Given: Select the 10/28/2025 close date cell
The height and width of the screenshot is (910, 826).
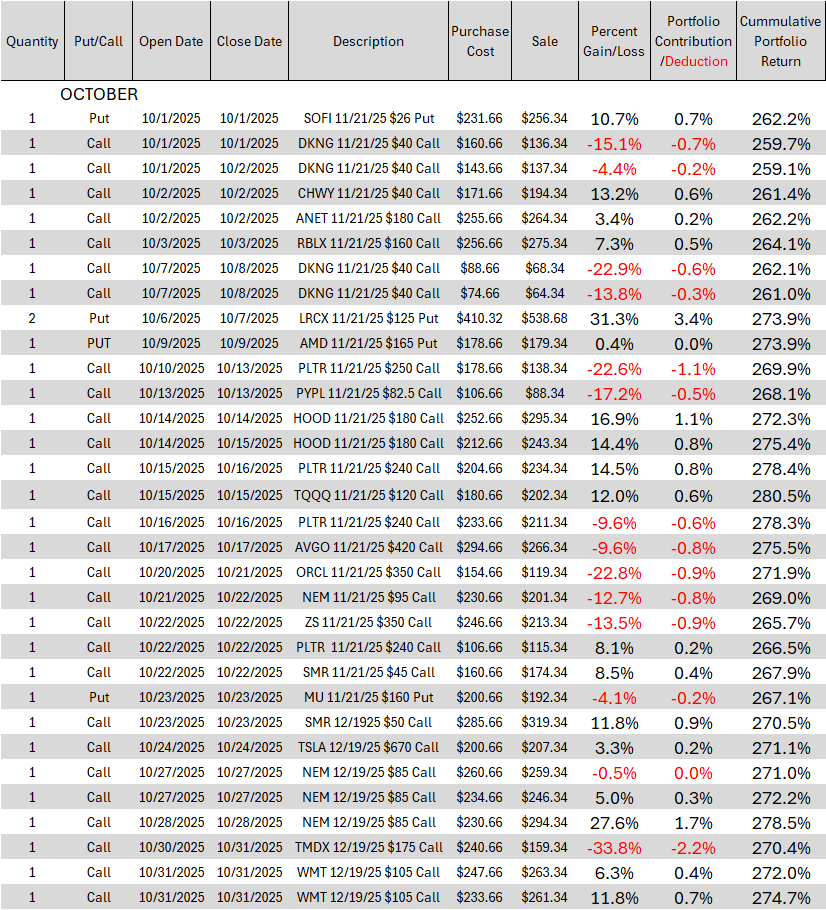Looking at the screenshot, I should point(250,822).
